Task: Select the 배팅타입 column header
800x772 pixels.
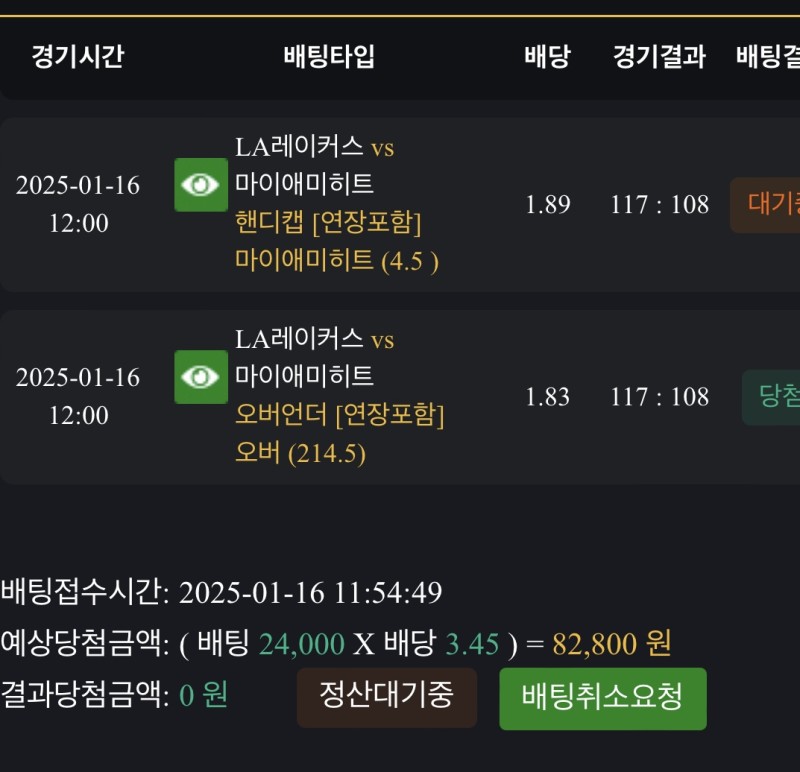Action: [x=329, y=56]
